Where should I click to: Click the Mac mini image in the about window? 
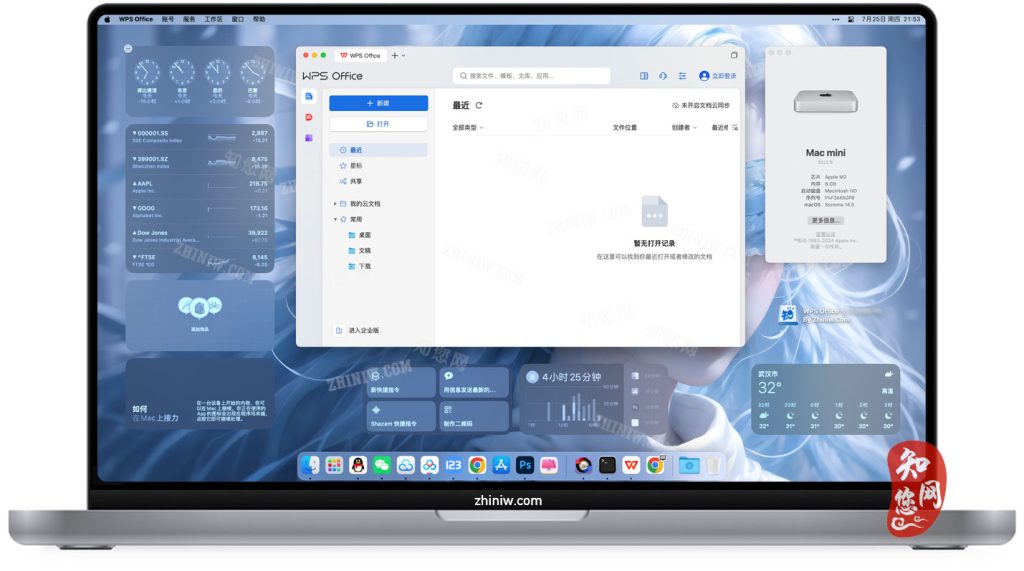(825, 102)
